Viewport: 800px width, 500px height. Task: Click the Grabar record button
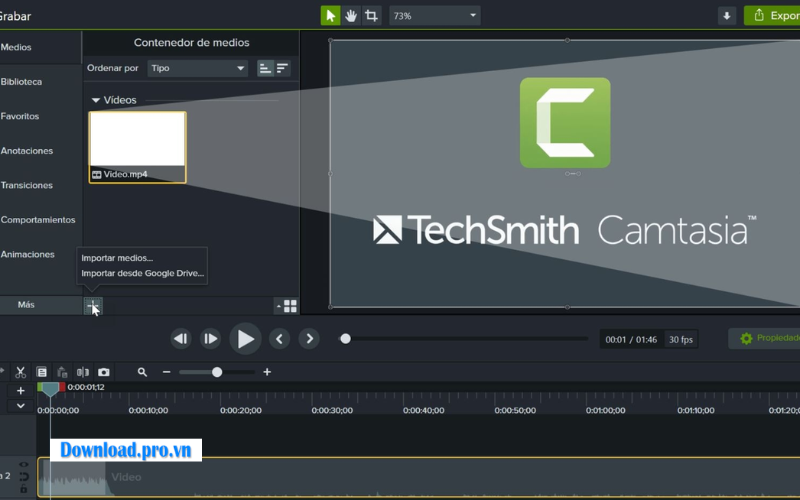pos(14,16)
